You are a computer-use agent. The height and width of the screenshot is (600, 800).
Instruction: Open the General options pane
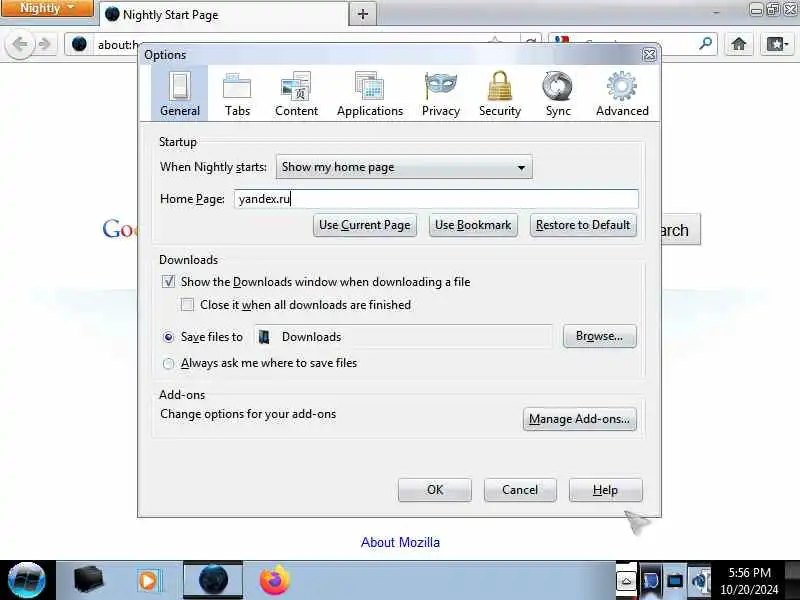pyautogui.click(x=180, y=93)
